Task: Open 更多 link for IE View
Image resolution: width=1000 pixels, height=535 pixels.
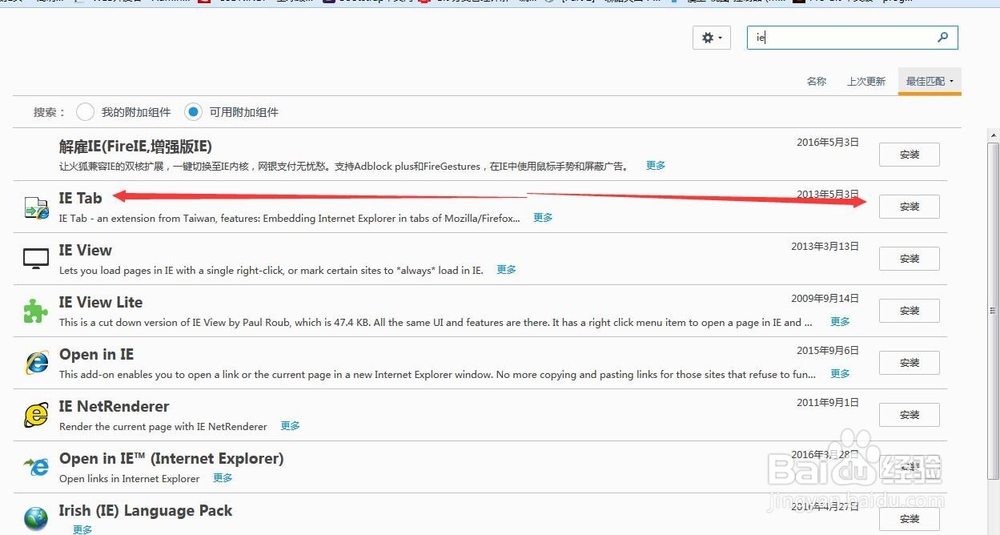Action: [506, 270]
